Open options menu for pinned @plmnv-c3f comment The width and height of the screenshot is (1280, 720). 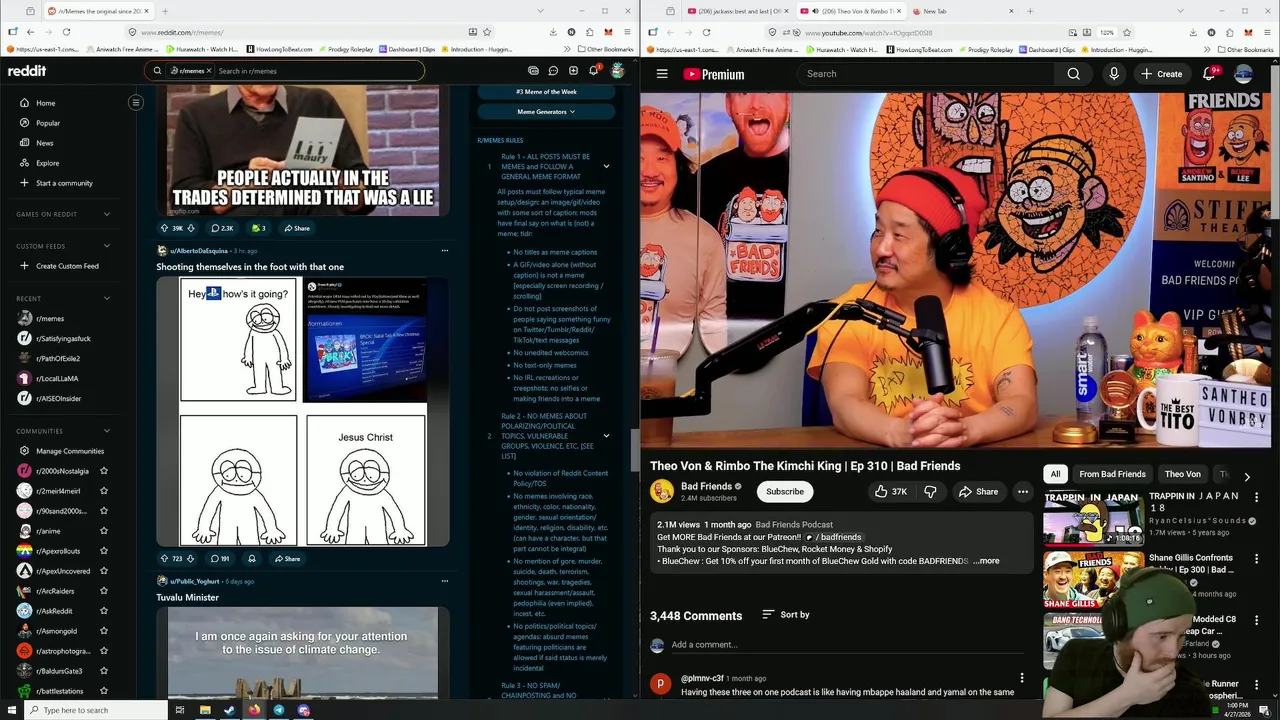click(x=1021, y=678)
